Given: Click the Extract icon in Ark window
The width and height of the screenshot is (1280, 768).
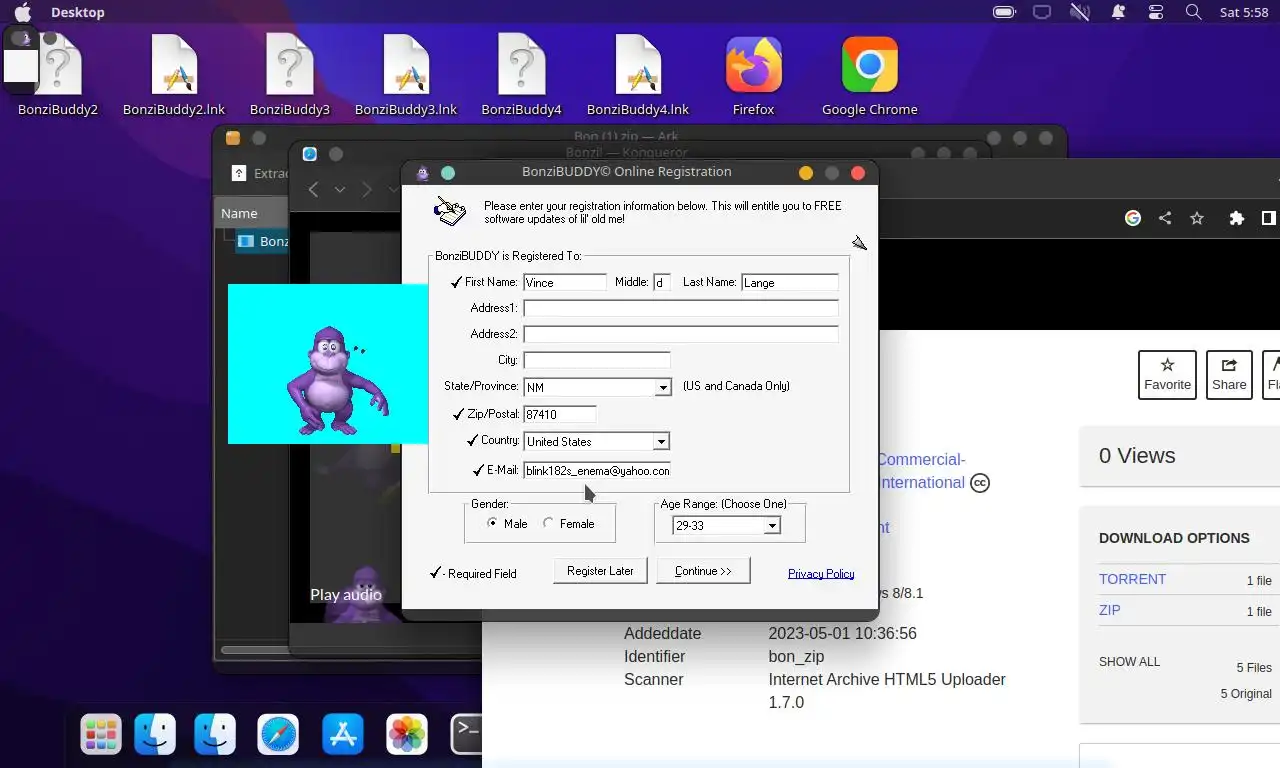Looking at the screenshot, I should click(239, 173).
